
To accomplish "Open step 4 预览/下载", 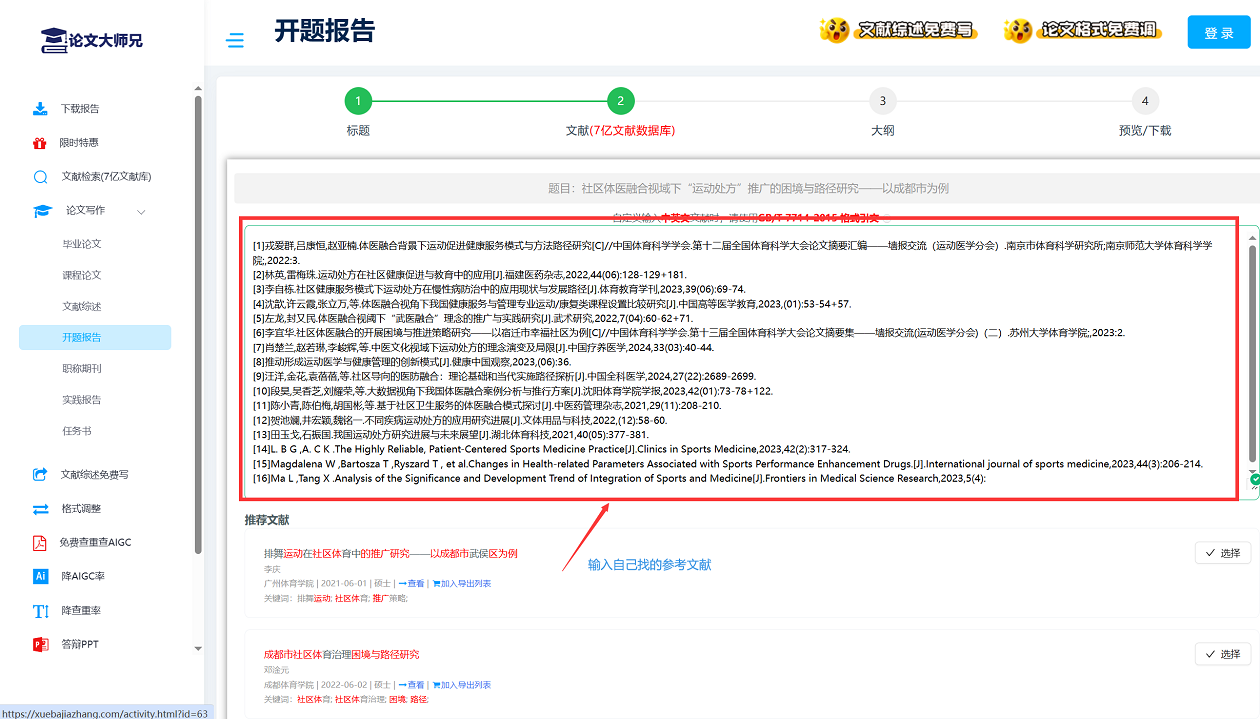I will pos(1145,101).
